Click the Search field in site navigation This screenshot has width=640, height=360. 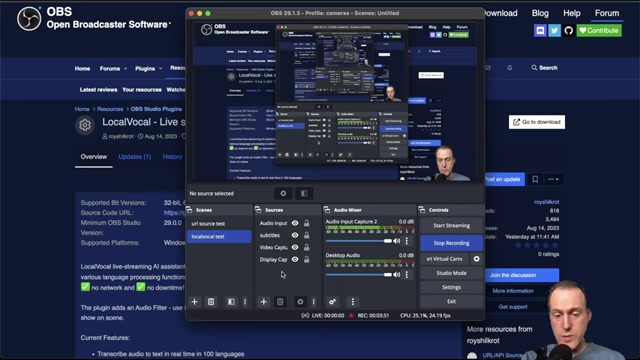point(544,68)
